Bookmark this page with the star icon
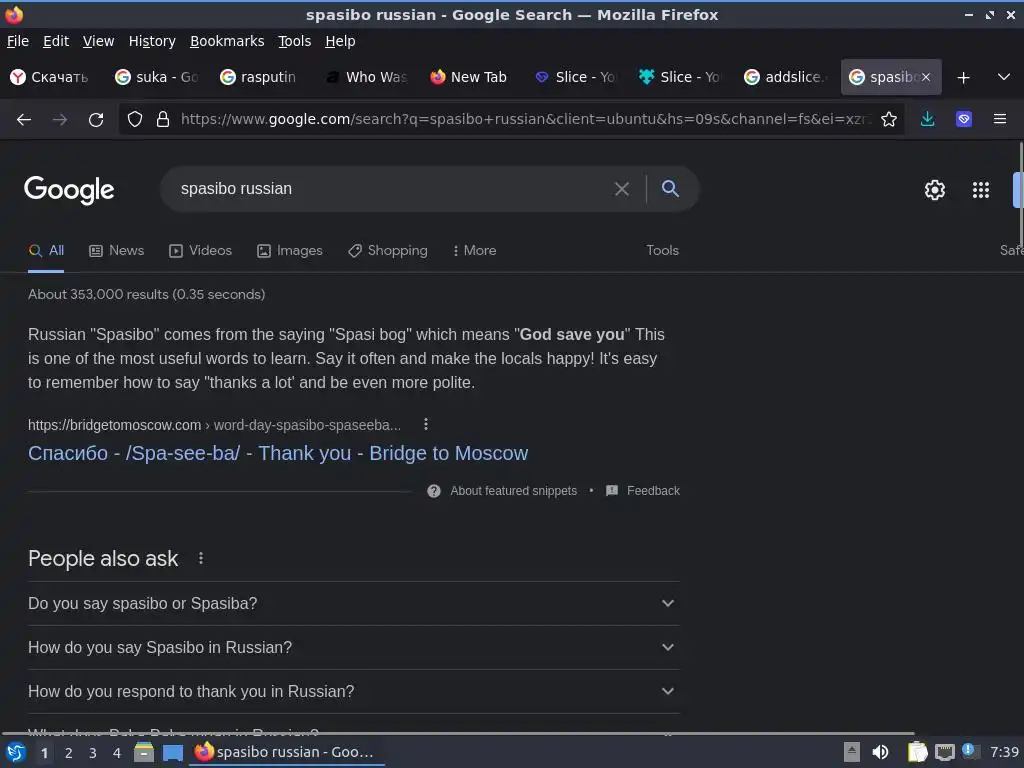 [x=889, y=120]
